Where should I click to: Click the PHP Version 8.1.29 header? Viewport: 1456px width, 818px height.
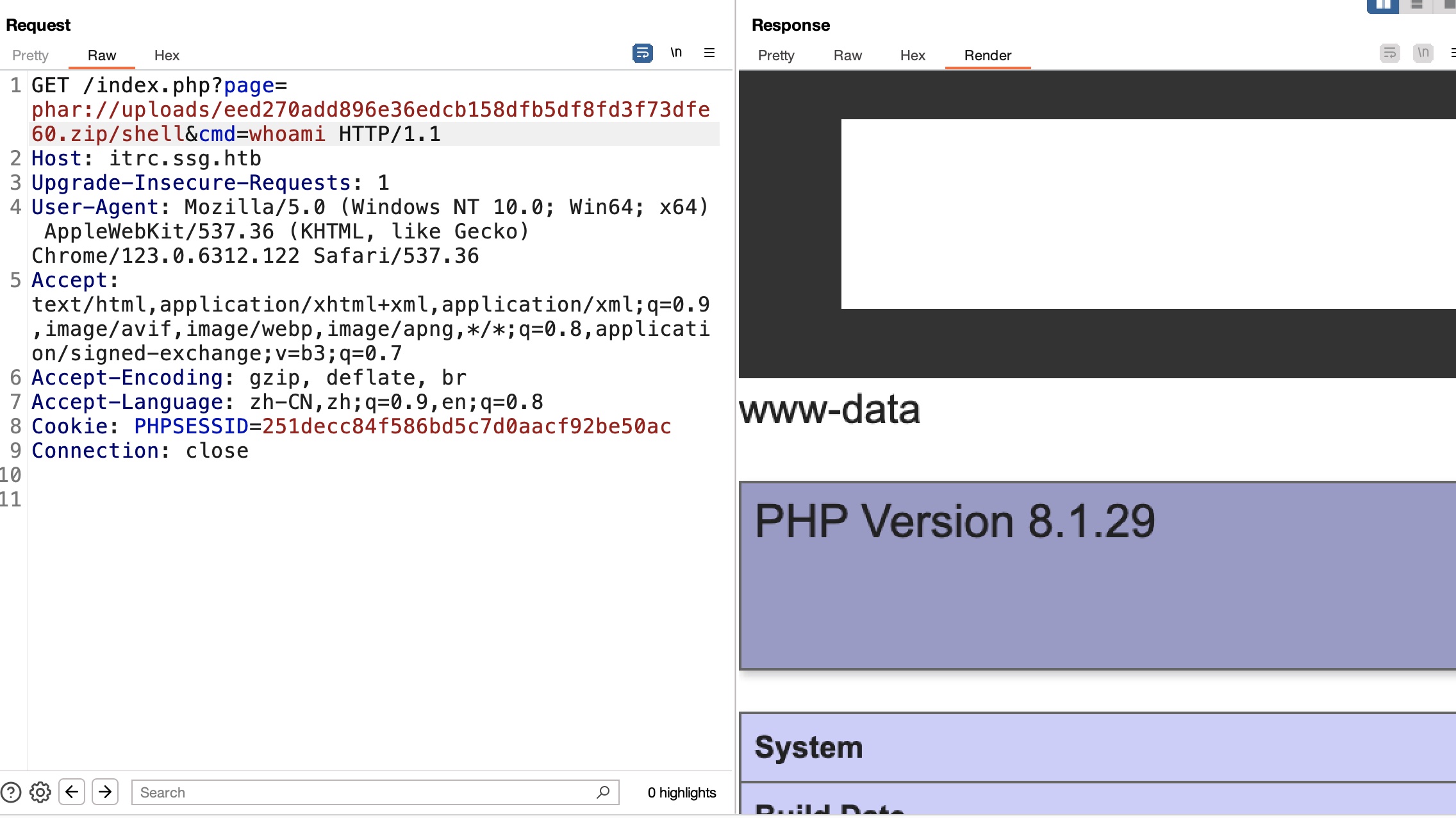pyautogui.click(x=955, y=521)
